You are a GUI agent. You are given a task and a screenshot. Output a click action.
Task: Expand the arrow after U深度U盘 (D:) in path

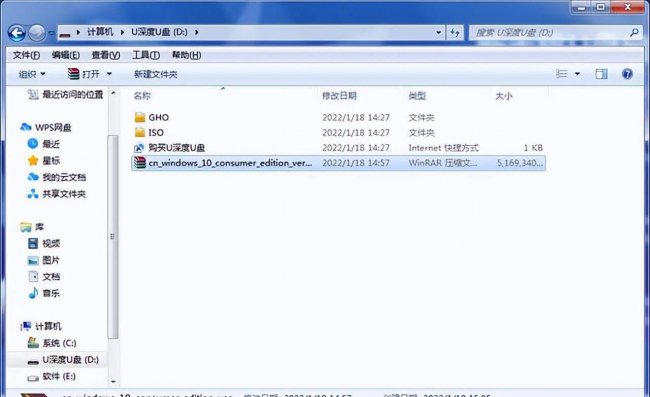196,32
